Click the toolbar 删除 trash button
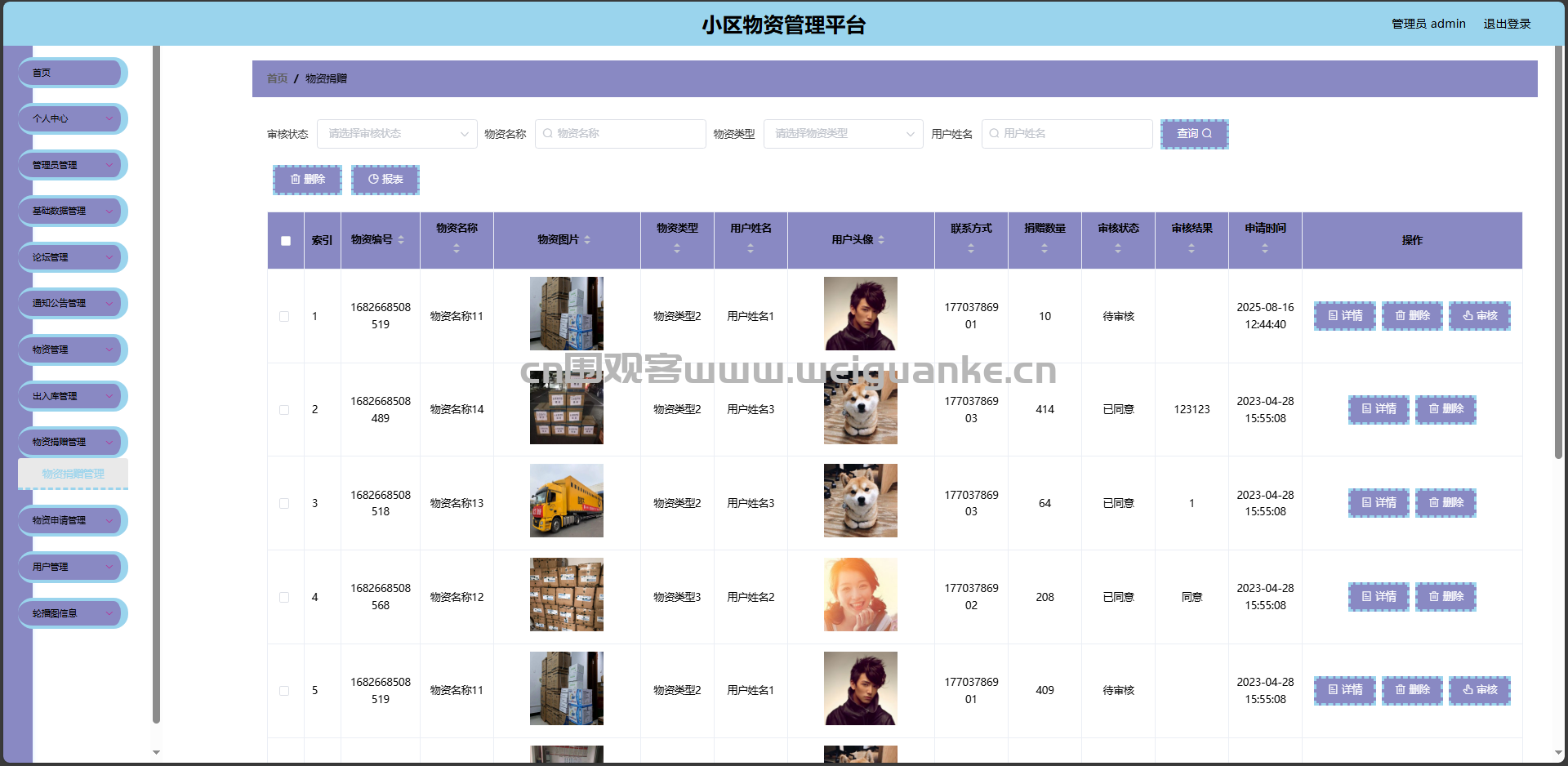Viewport: 1568px width, 766px height. [x=307, y=180]
